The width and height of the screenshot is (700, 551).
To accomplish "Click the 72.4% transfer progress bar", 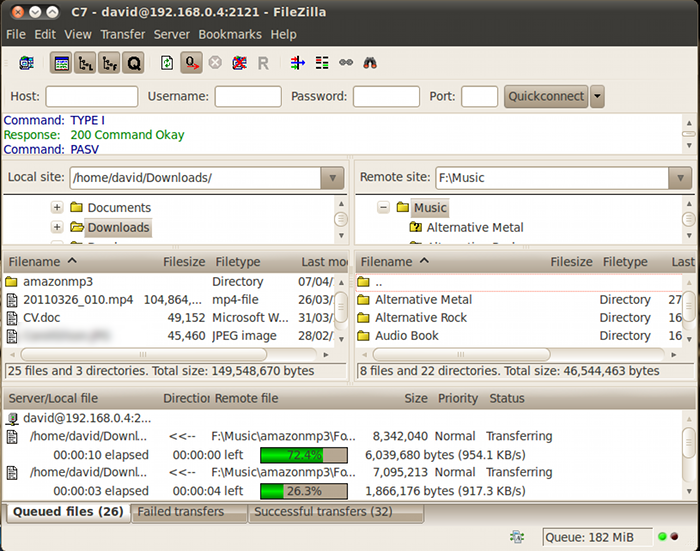I will coord(304,455).
